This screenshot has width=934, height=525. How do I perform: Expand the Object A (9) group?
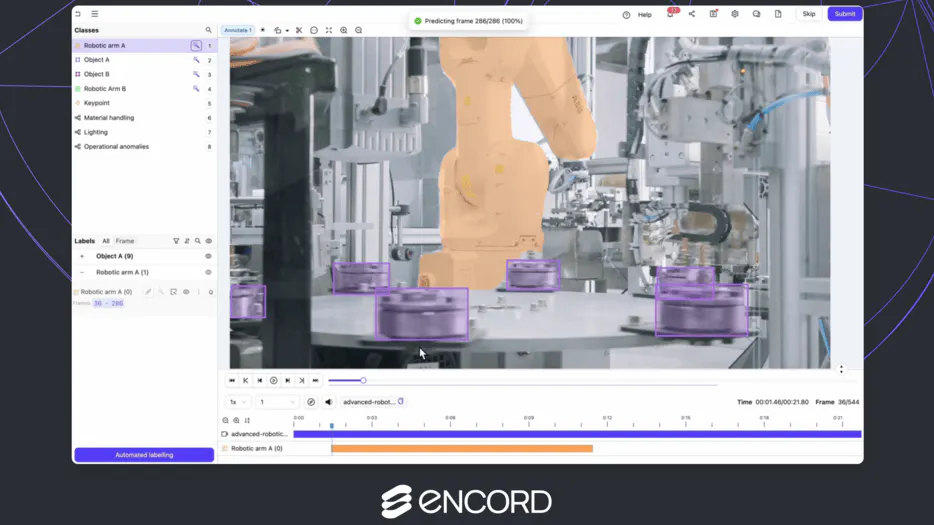[x=82, y=256]
